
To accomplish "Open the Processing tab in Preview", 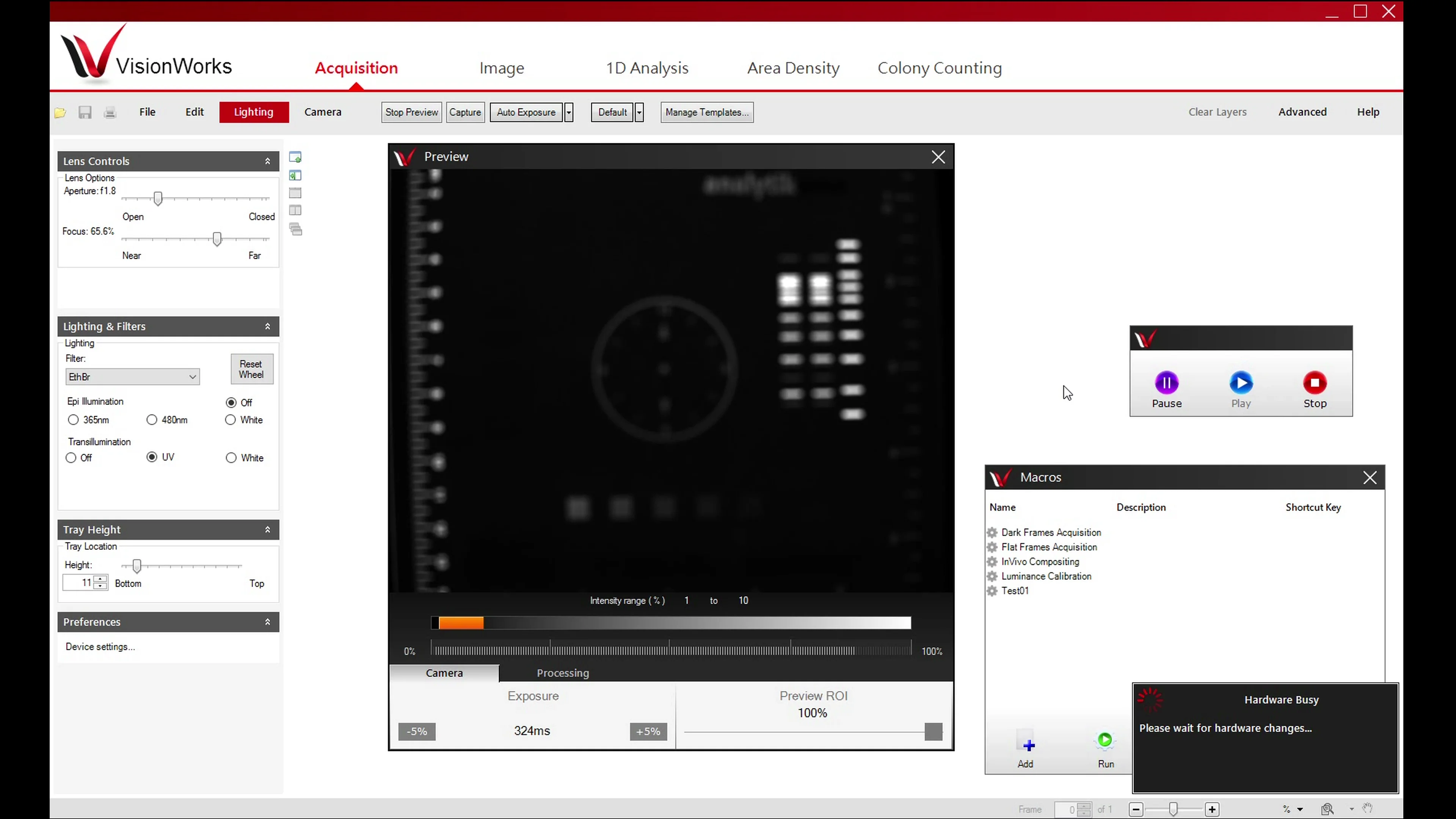I will tap(562, 673).
